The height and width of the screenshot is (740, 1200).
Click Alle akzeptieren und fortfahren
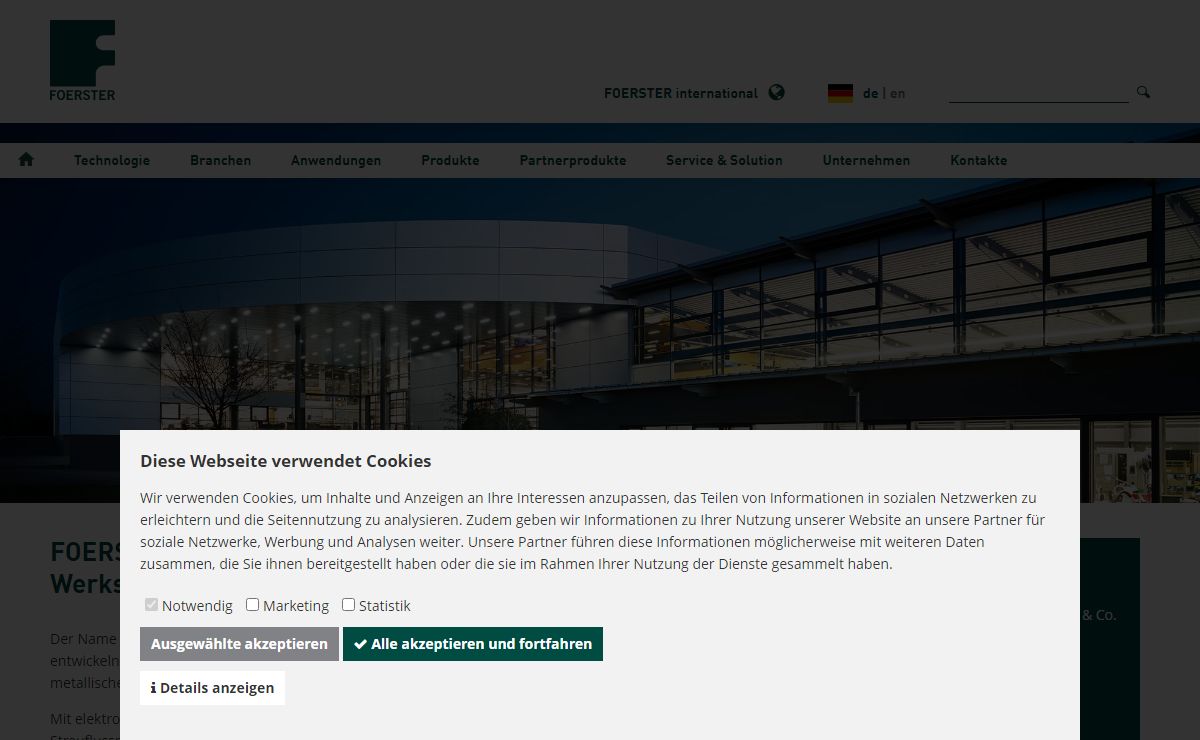473,644
